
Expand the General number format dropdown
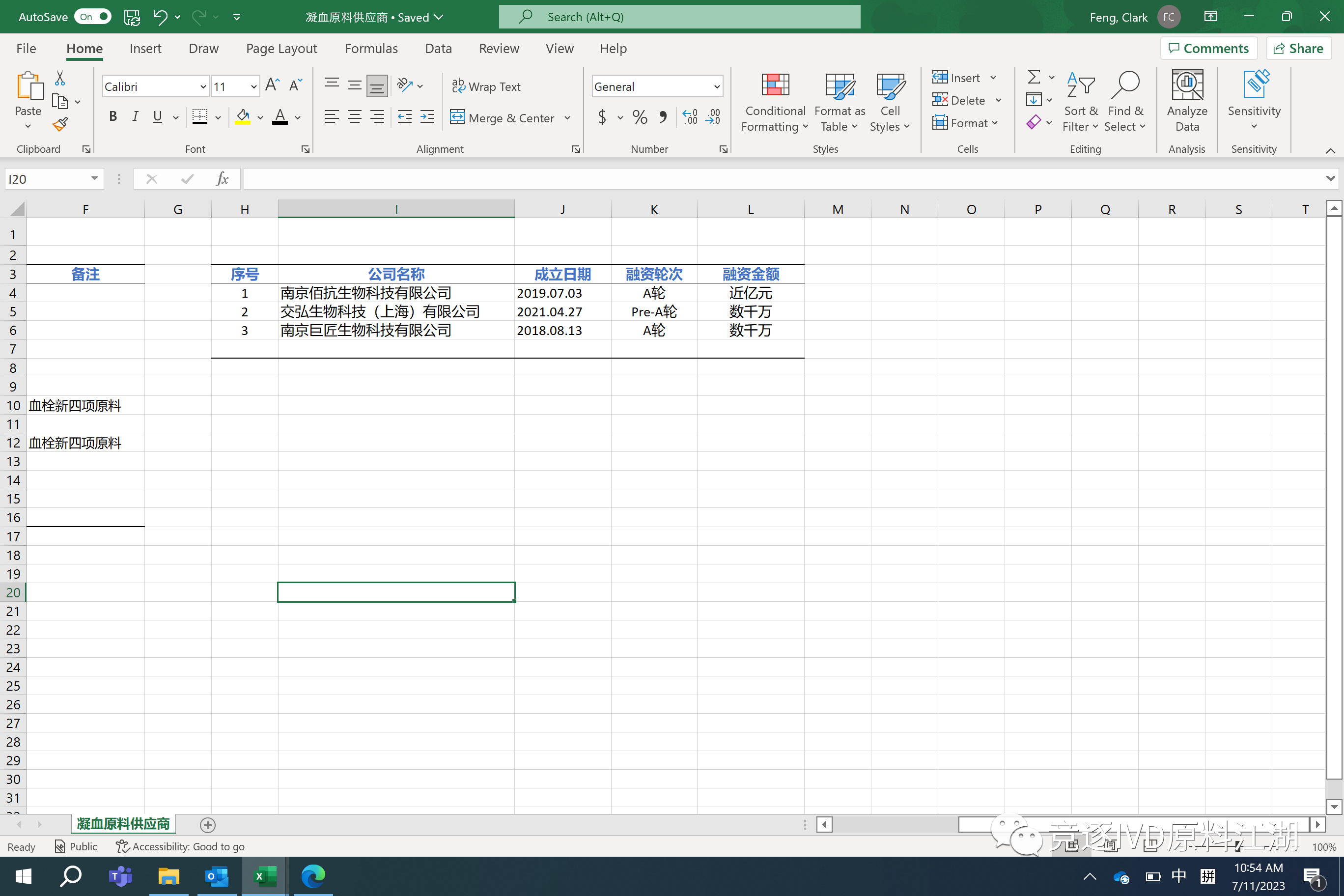pyautogui.click(x=716, y=87)
